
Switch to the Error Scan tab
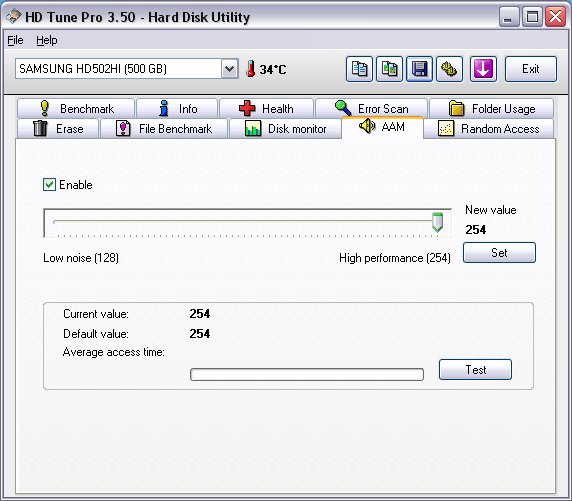tap(371, 108)
